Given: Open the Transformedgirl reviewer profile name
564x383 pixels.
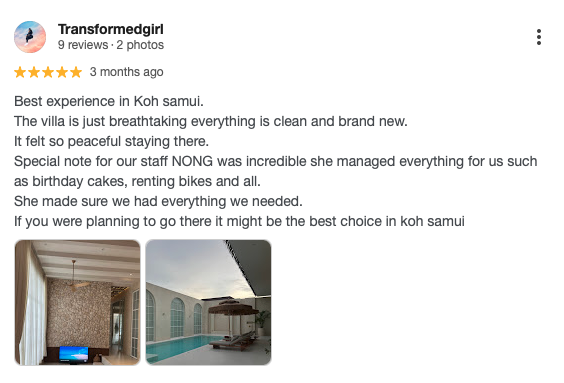Looking at the screenshot, I should click(x=111, y=29).
